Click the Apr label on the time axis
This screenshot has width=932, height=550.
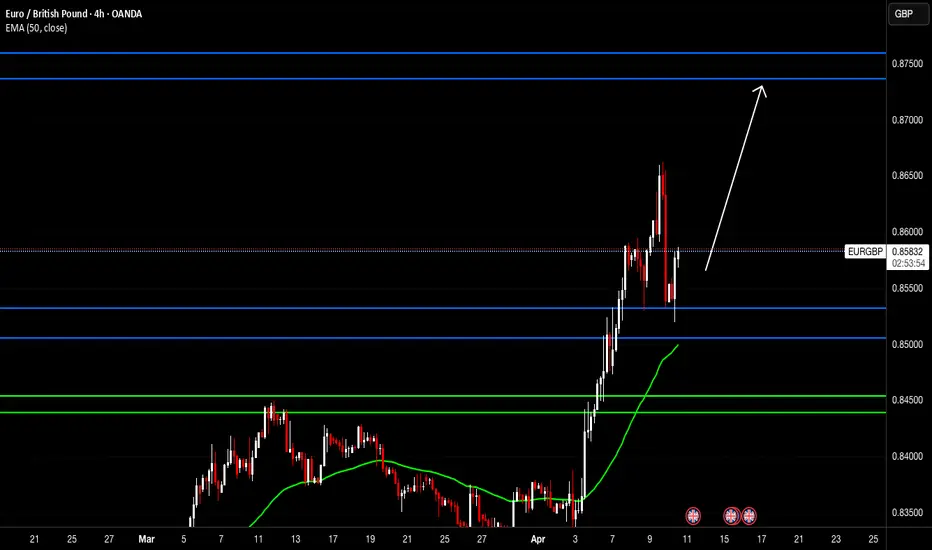538,539
